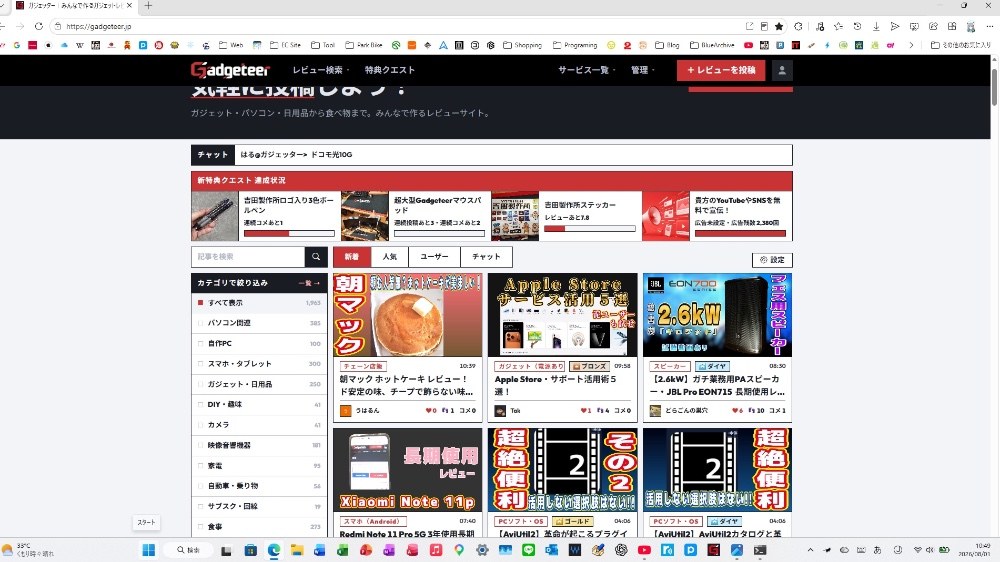
Task: Click the red レビューを投稿 button
Action: click(x=721, y=70)
